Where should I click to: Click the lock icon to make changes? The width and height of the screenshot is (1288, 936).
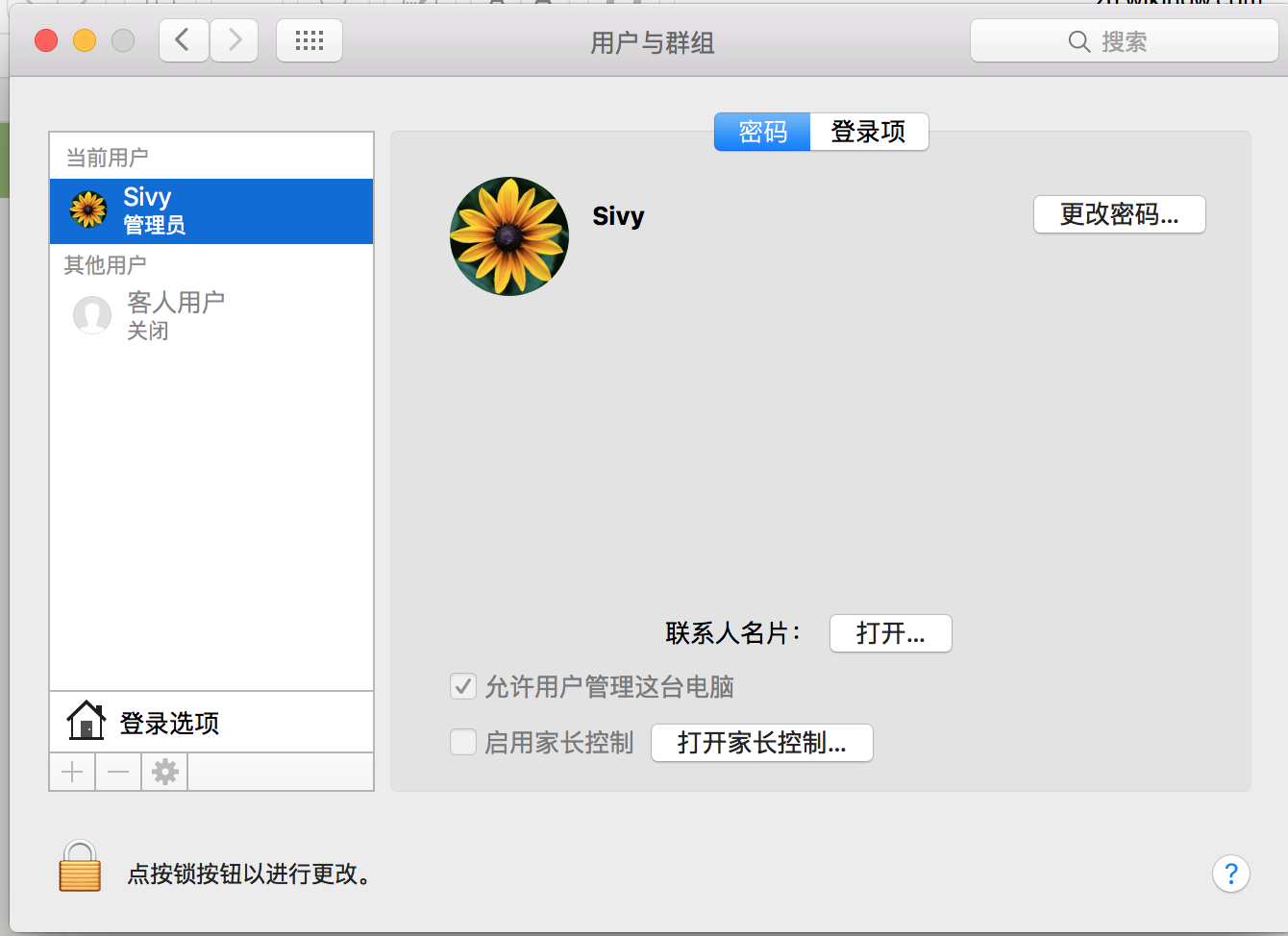pos(80,867)
